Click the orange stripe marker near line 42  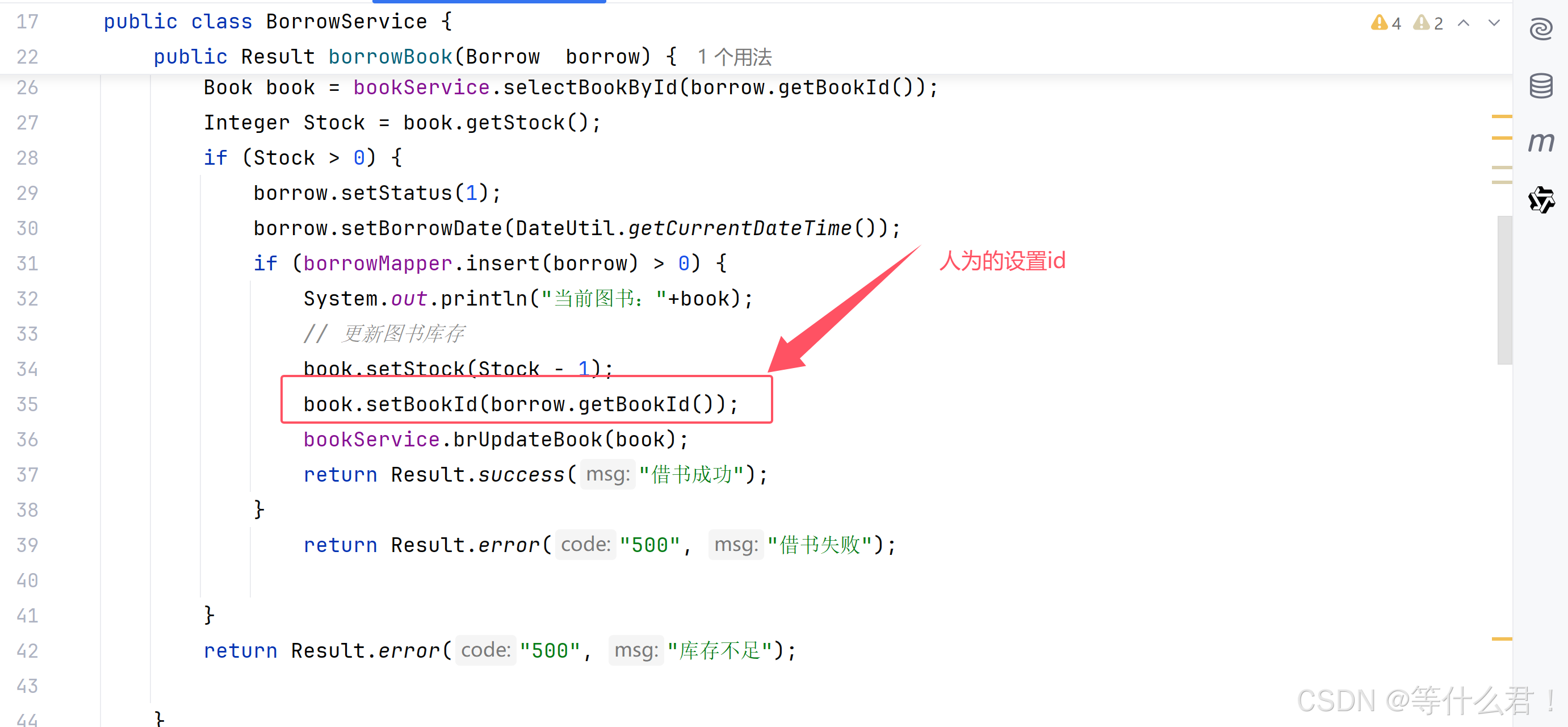tap(1501, 639)
